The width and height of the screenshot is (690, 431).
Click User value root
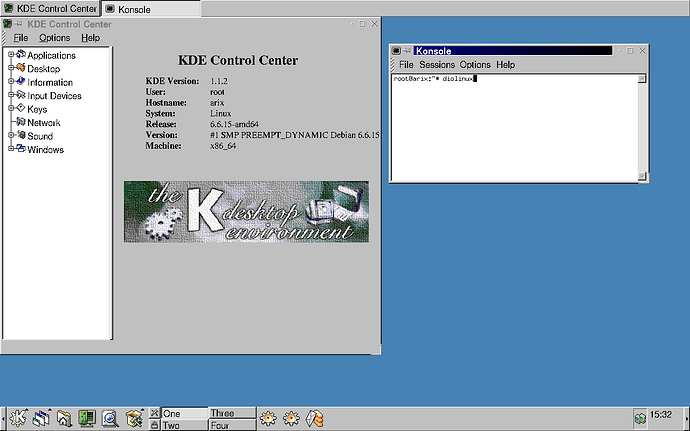(x=217, y=92)
